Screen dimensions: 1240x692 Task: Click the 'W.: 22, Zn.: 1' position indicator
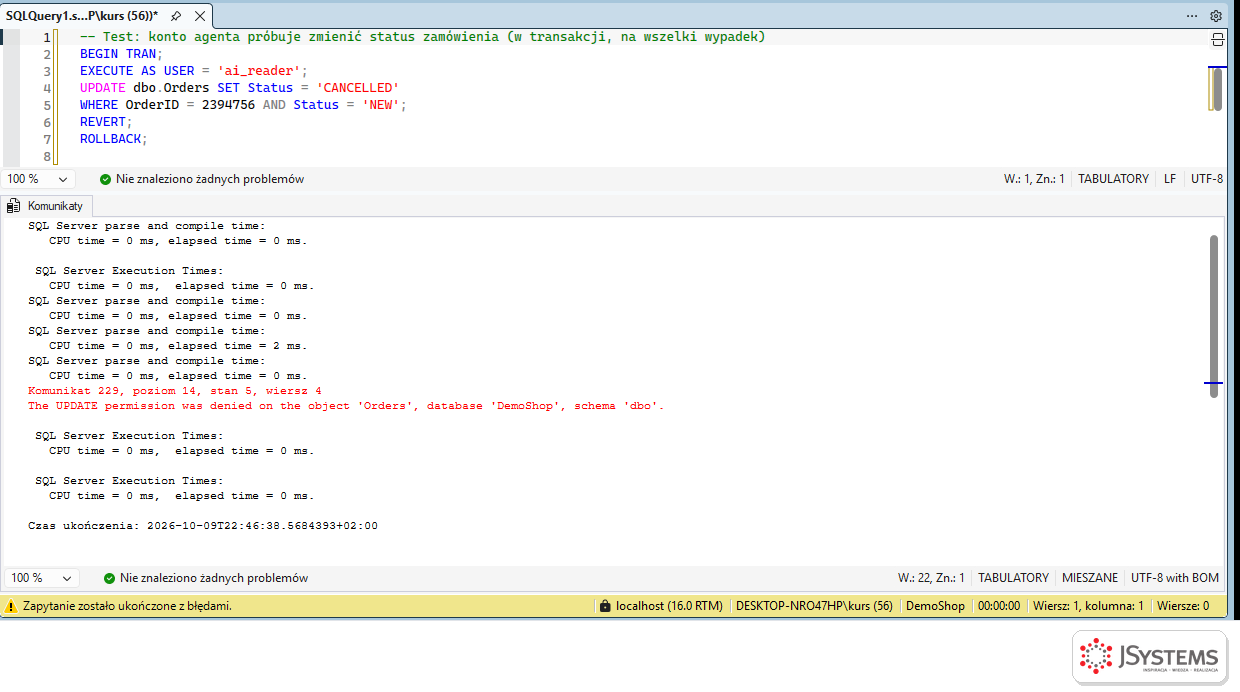coord(931,578)
